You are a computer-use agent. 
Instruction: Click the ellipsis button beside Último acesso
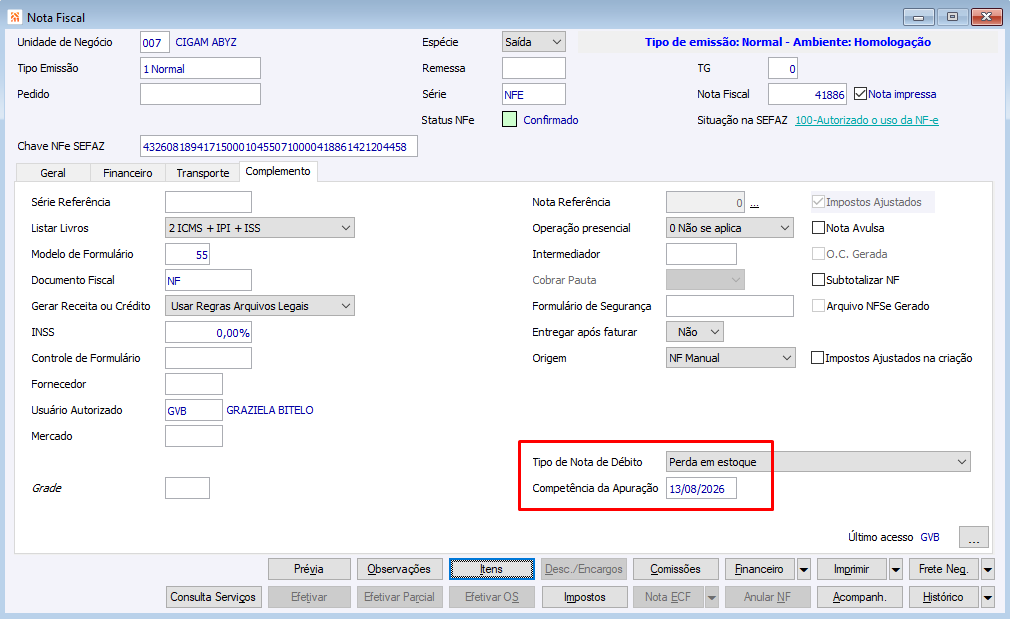click(x=973, y=537)
